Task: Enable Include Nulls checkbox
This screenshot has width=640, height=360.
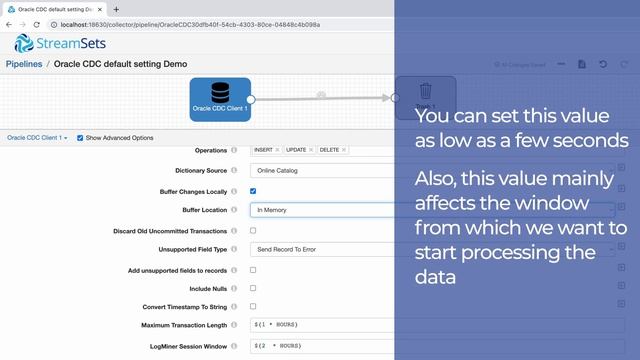Action: point(253,288)
